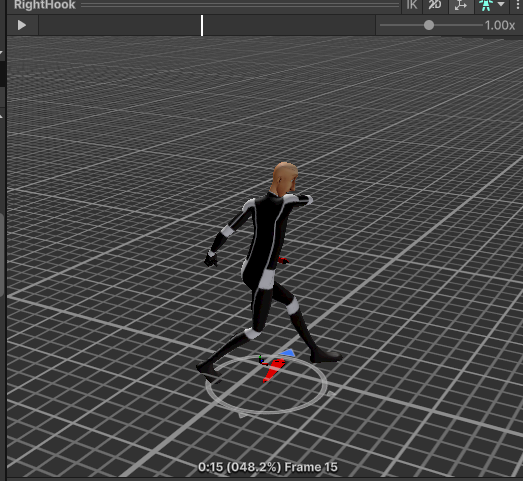Screen dimensions: 523x481
Task: Click the cyan avatar preview icon
Action: click(486, 5)
